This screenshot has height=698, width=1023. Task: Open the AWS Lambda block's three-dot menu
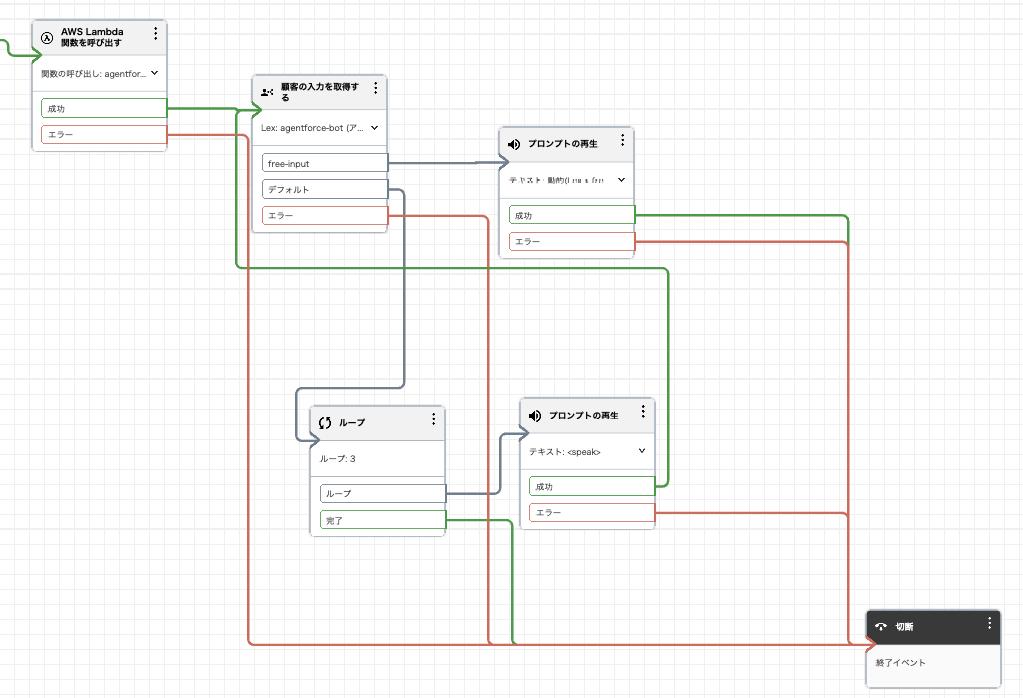click(155, 33)
